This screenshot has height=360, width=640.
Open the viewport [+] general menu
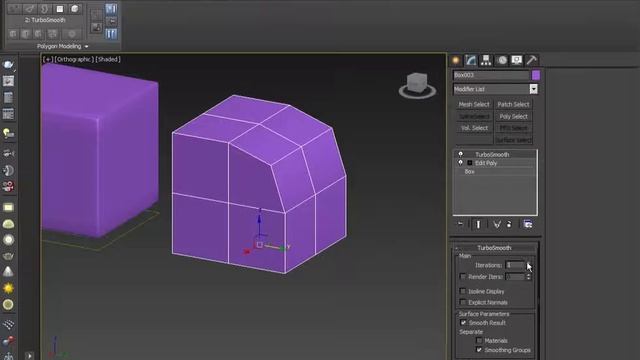click(48, 59)
